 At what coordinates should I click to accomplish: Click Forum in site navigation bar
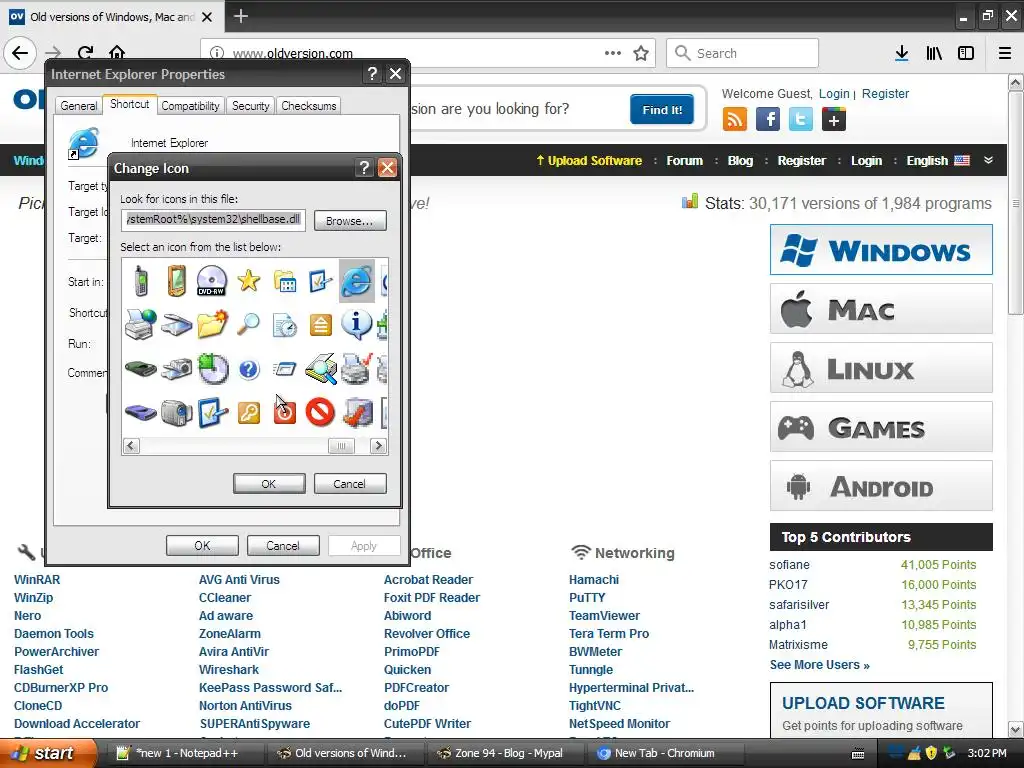(684, 161)
